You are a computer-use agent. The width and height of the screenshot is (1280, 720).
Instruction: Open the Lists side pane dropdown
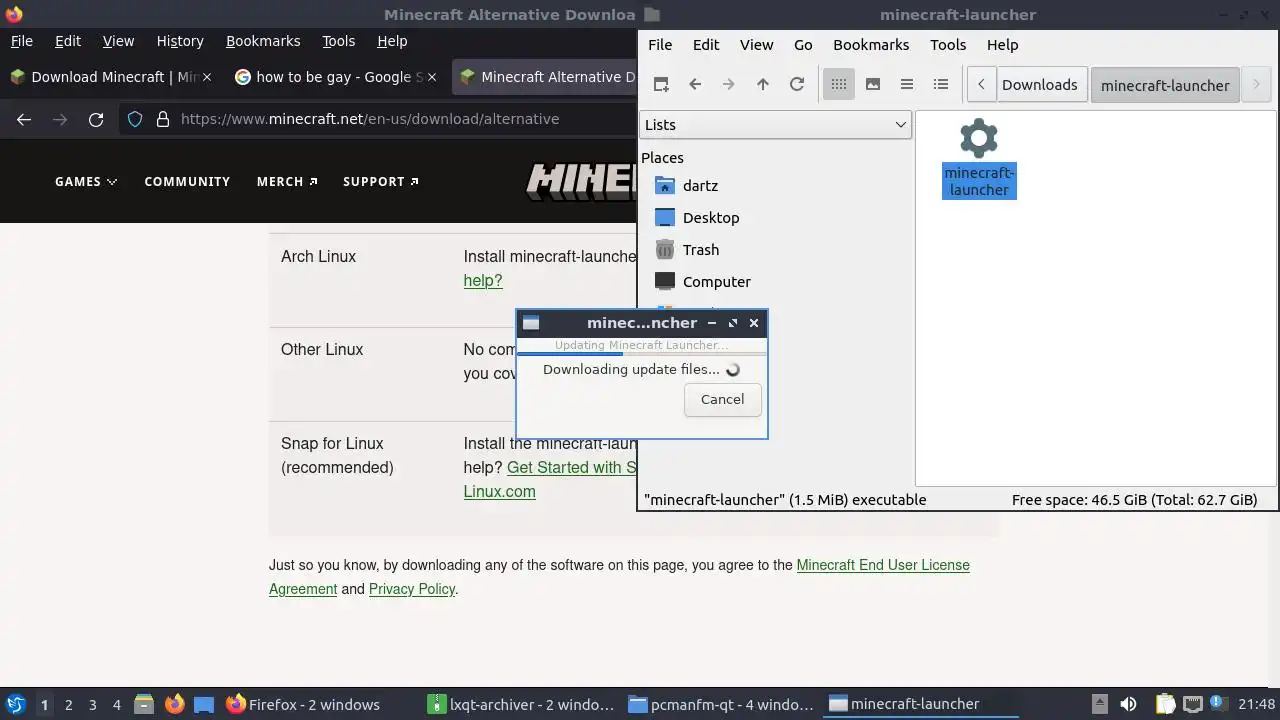[x=775, y=124]
